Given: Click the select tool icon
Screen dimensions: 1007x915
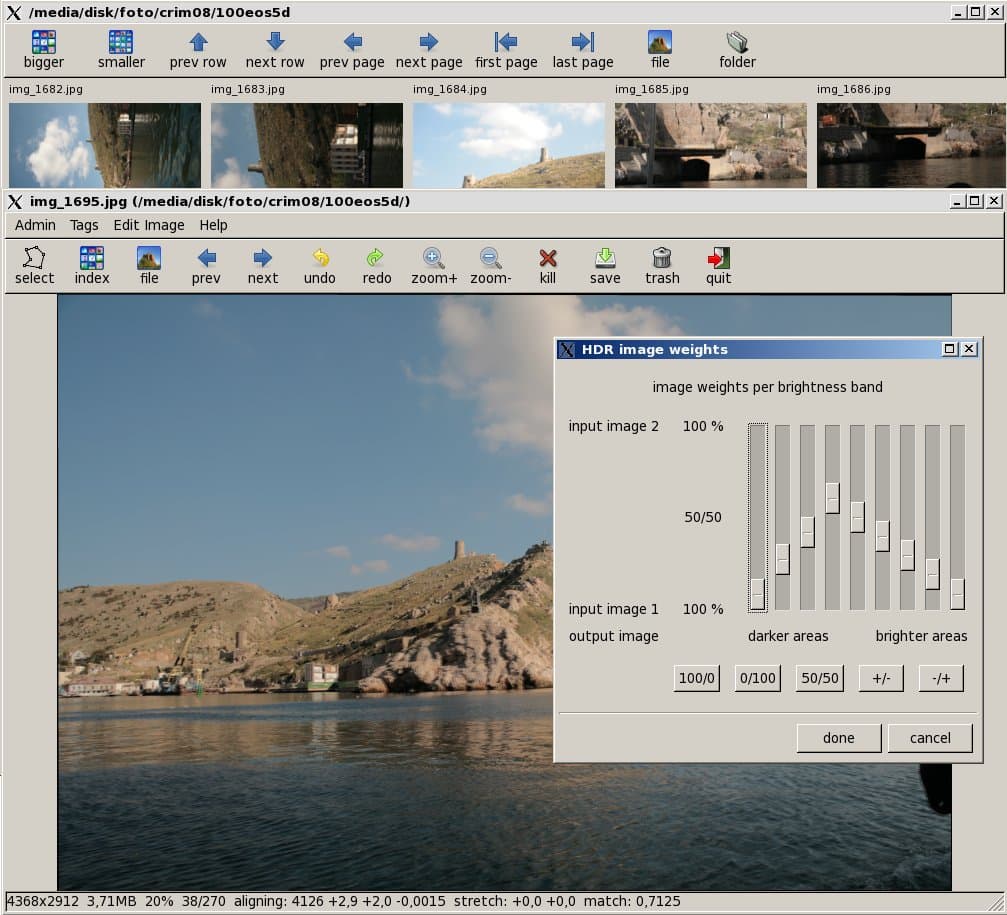Looking at the screenshot, I should 34,258.
